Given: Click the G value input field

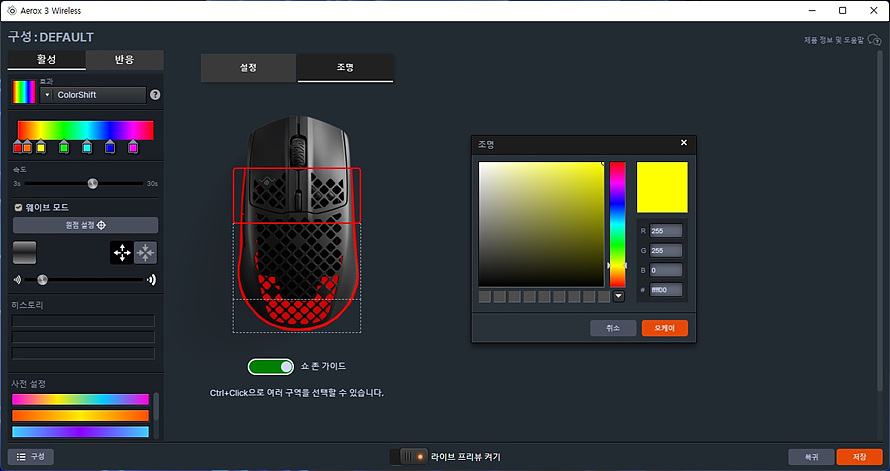Looking at the screenshot, I should point(666,251).
